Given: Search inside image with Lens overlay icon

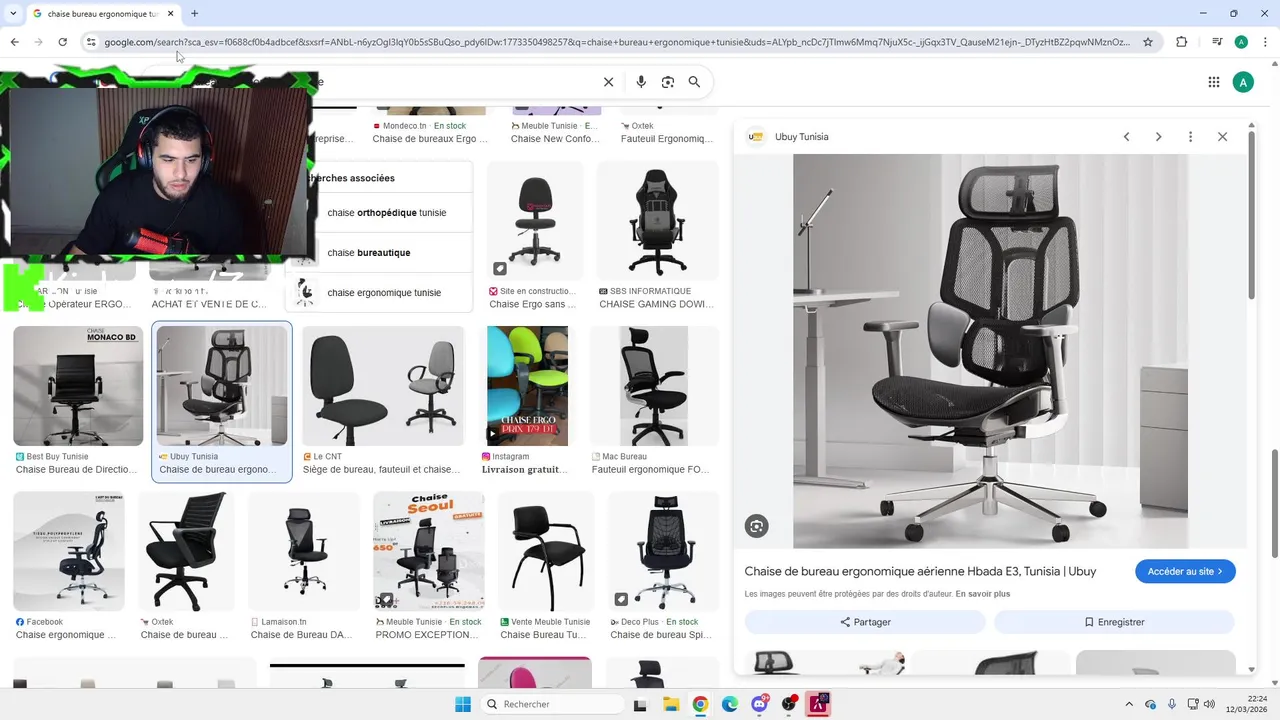Looking at the screenshot, I should 757,526.
